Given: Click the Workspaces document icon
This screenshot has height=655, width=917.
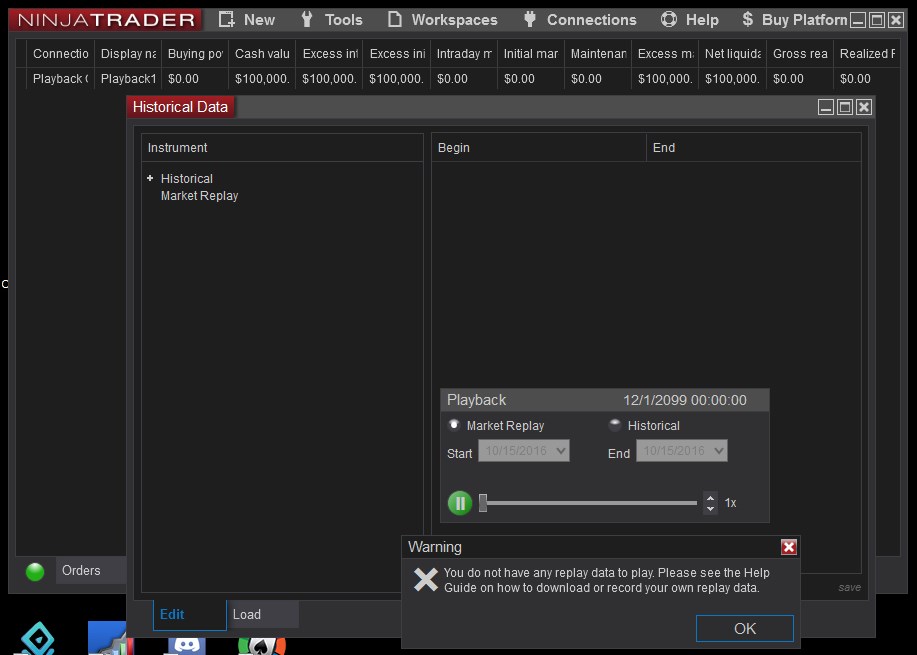Looking at the screenshot, I should tap(395, 19).
